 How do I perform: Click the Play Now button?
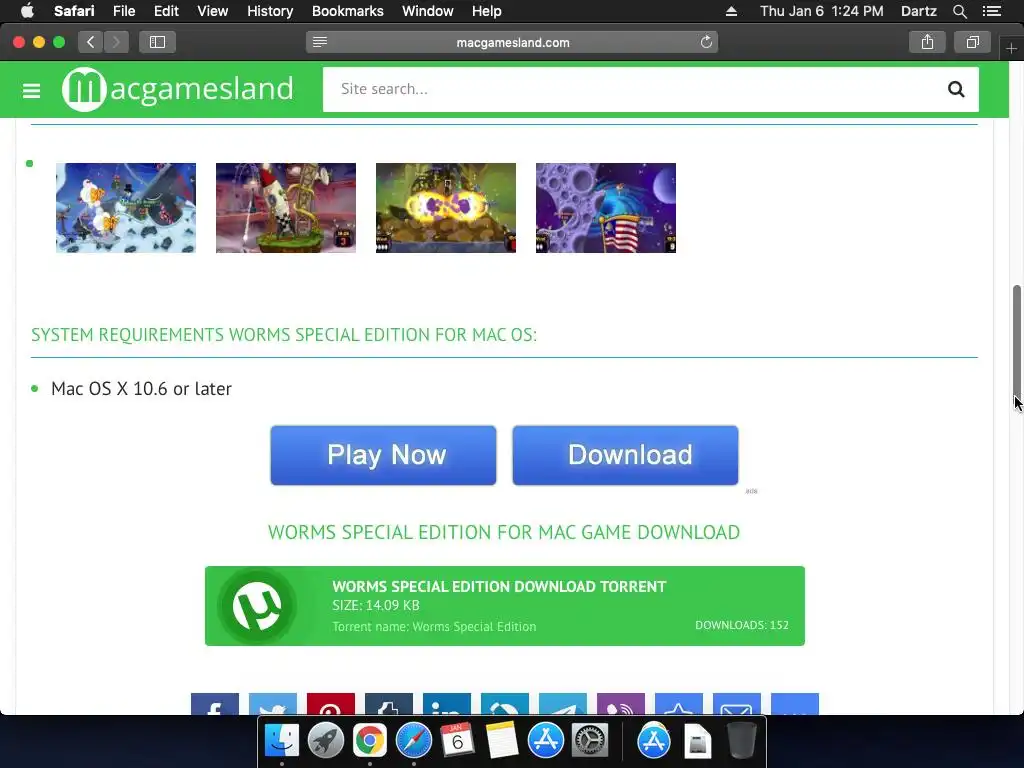383,455
